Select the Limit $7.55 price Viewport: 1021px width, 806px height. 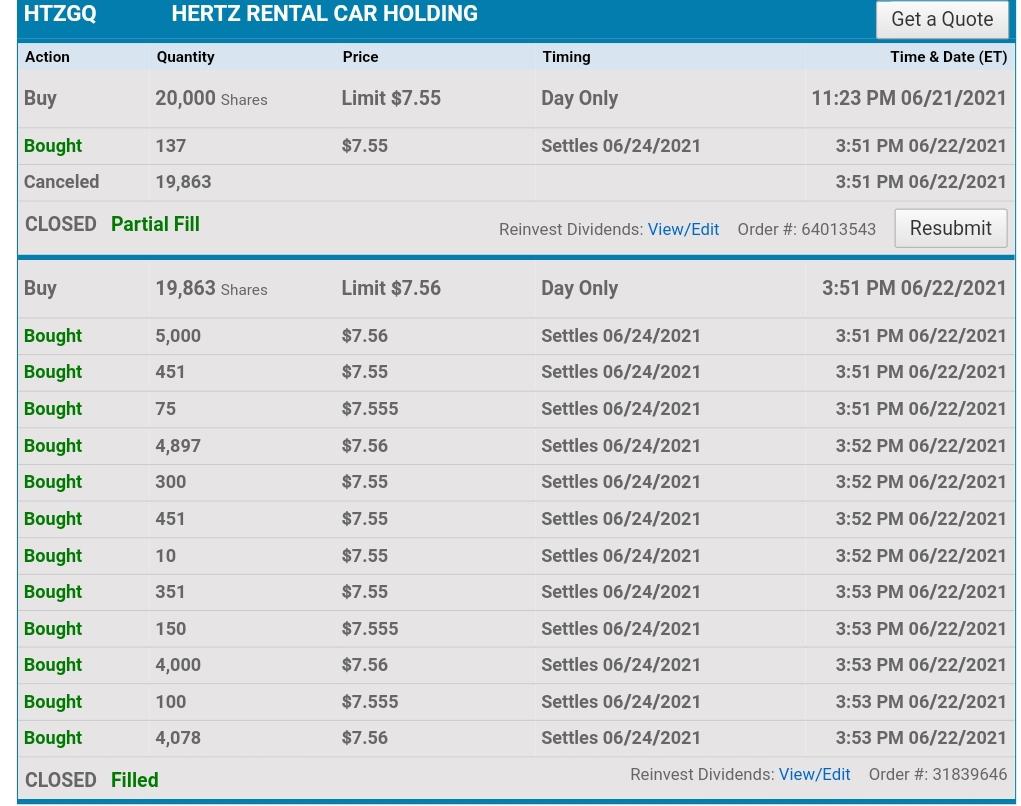(391, 98)
